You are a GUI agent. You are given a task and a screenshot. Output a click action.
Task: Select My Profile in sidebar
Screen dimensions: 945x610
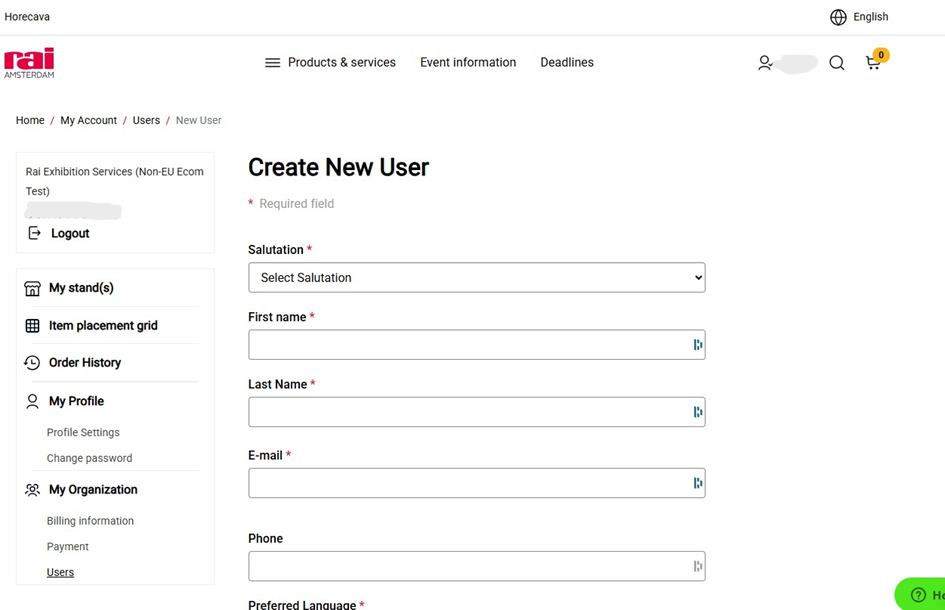tap(77, 401)
